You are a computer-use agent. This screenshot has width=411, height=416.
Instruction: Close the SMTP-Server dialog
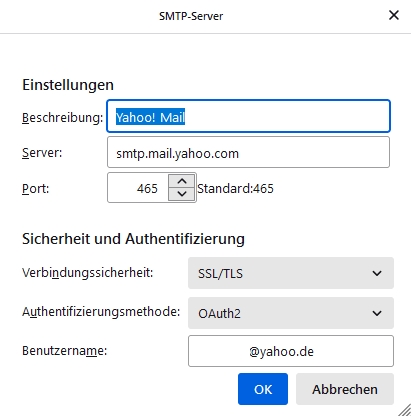click(x=394, y=15)
